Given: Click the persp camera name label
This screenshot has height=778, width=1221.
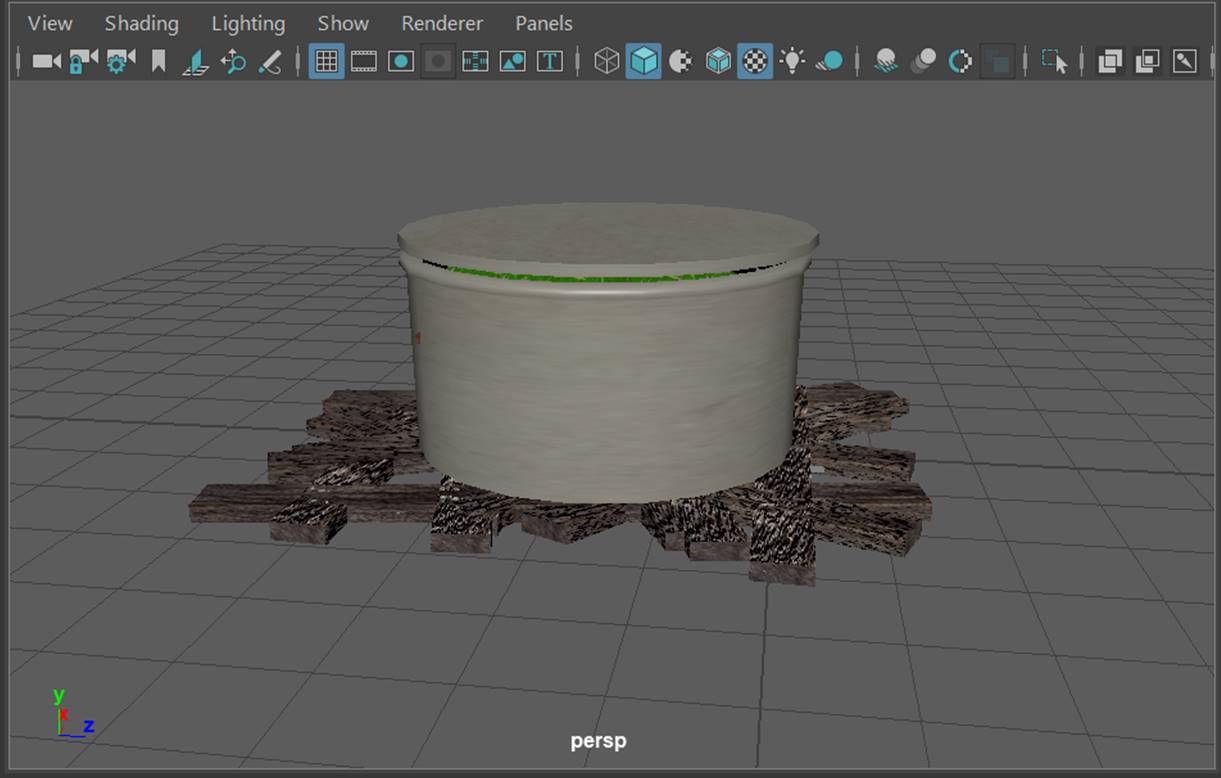Looking at the screenshot, I should [598, 741].
